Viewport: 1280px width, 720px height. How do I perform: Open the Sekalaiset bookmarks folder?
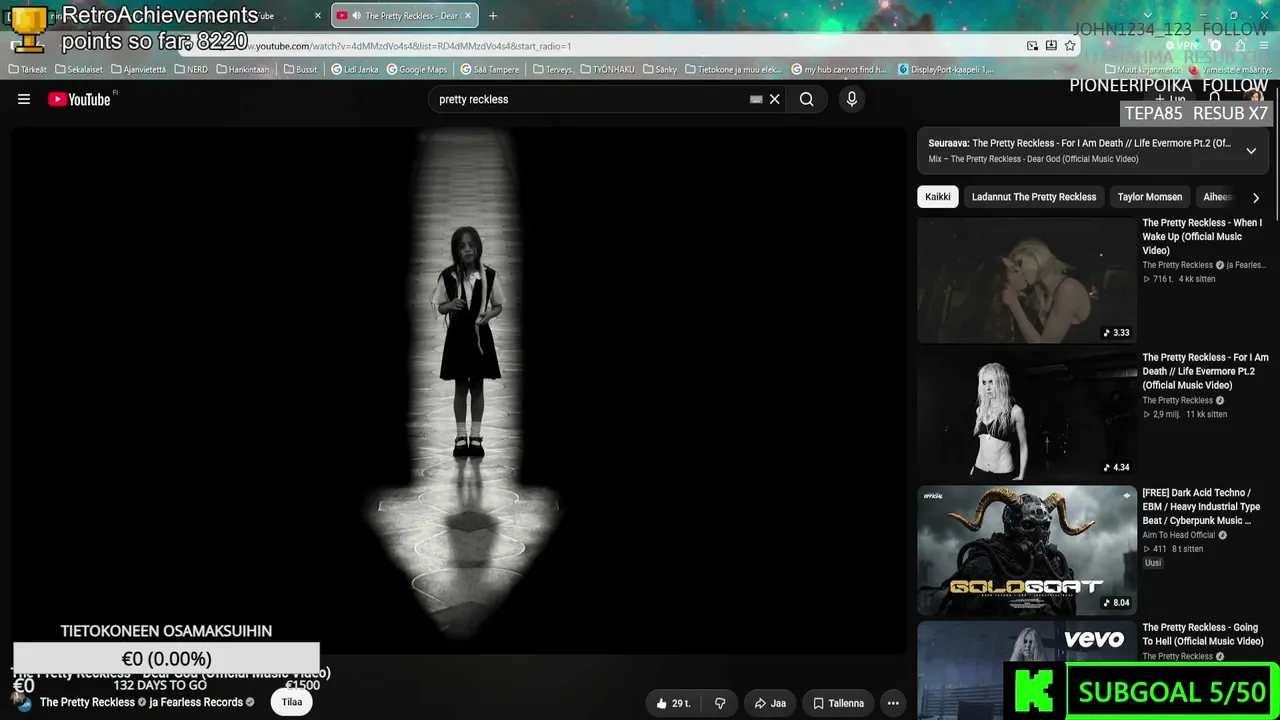click(x=80, y=70)
